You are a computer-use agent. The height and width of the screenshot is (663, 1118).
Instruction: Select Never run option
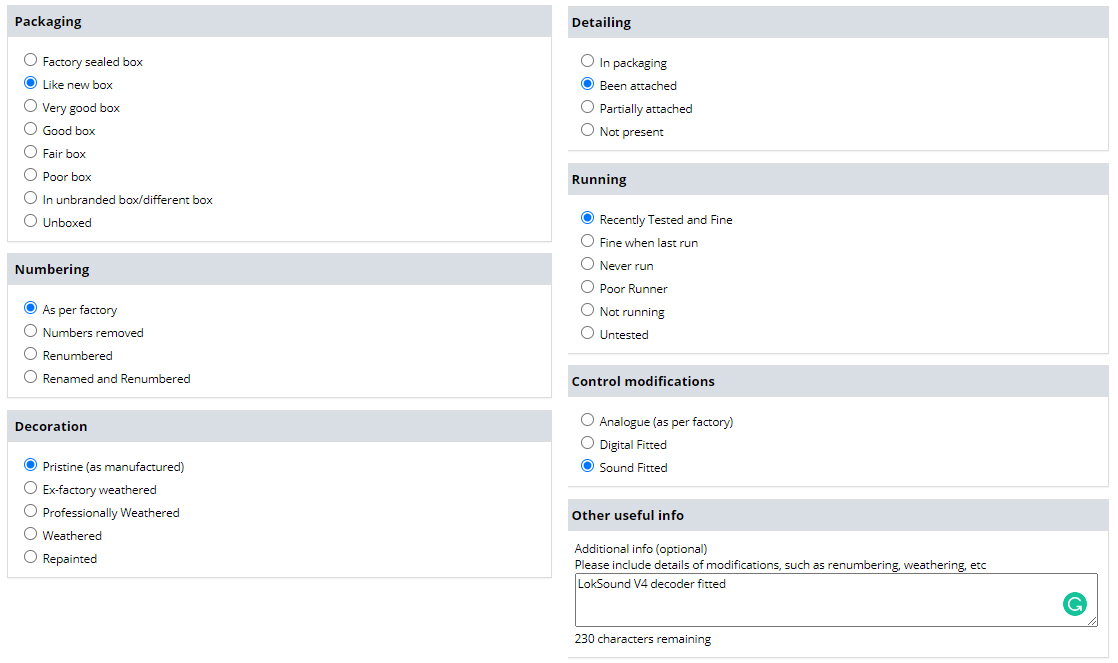(x=588, y=265)
